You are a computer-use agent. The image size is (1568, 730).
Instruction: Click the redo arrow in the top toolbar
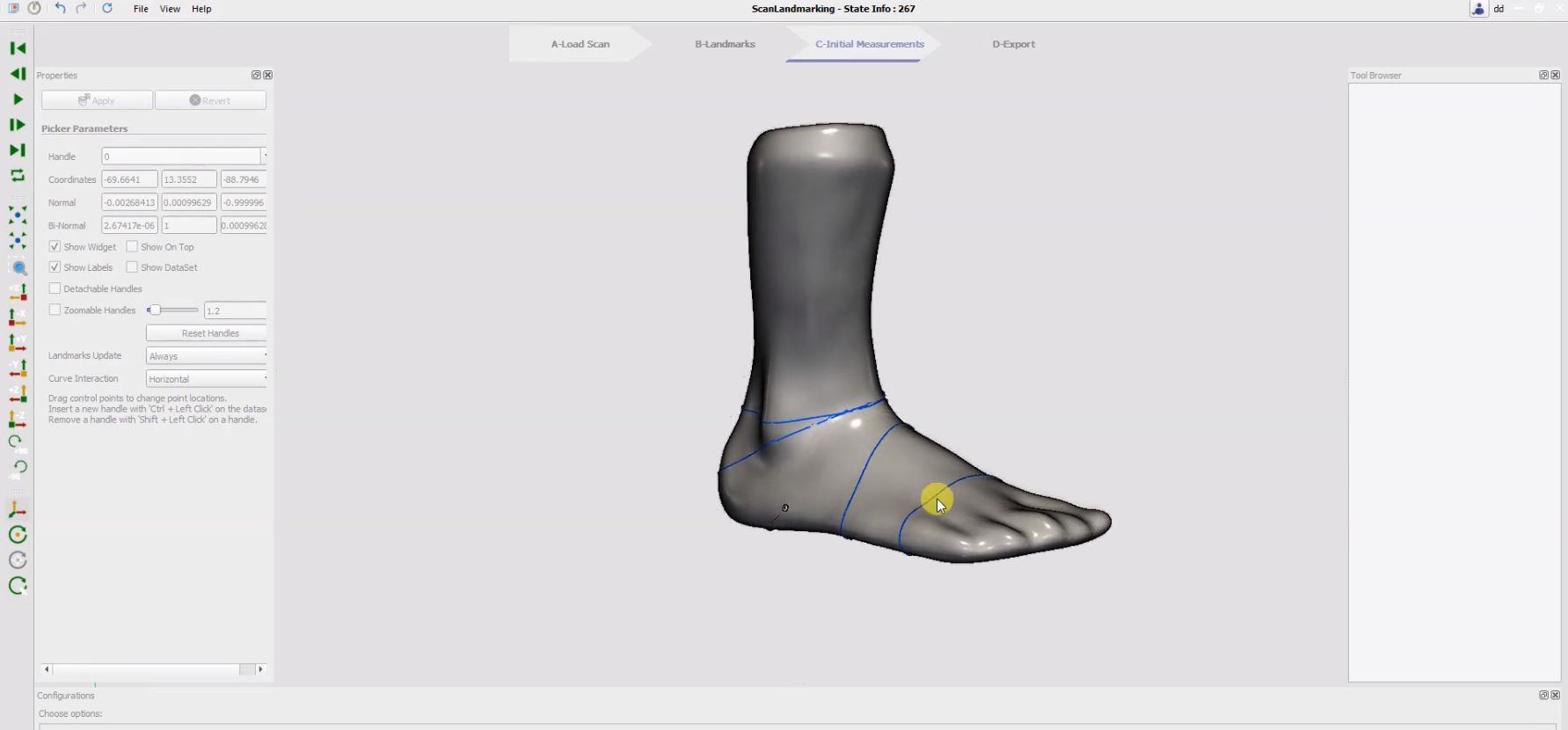(x=82, y=8)
